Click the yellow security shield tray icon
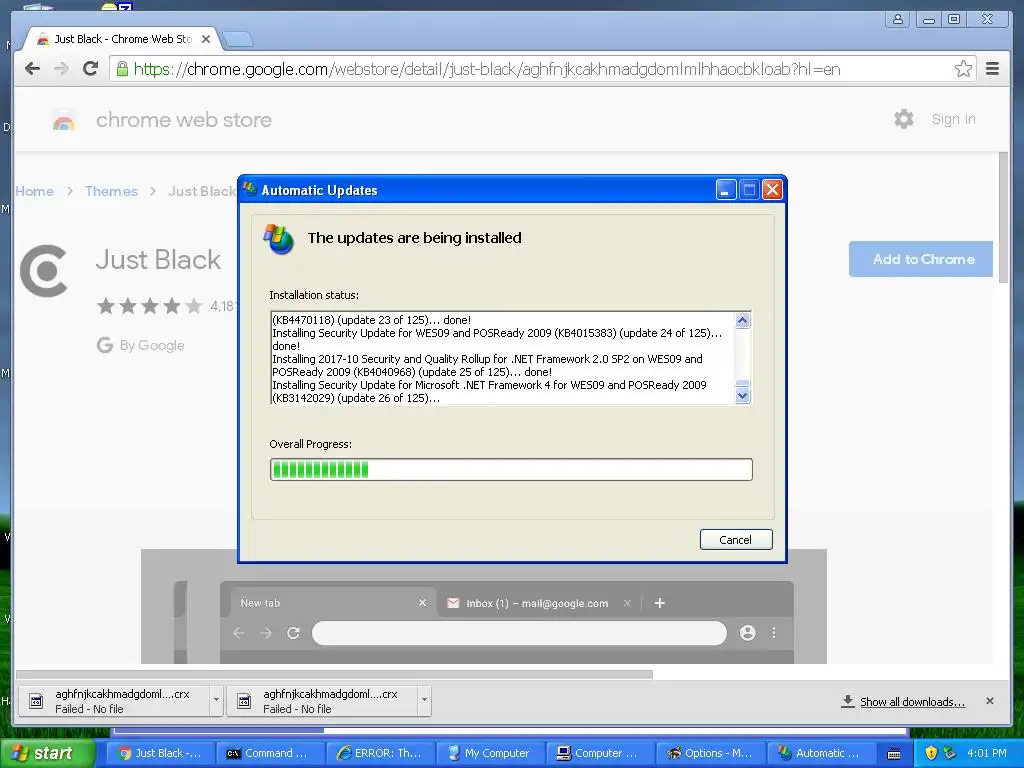The width and height of the screenshot is (1024, 768). tap(931, 753)
